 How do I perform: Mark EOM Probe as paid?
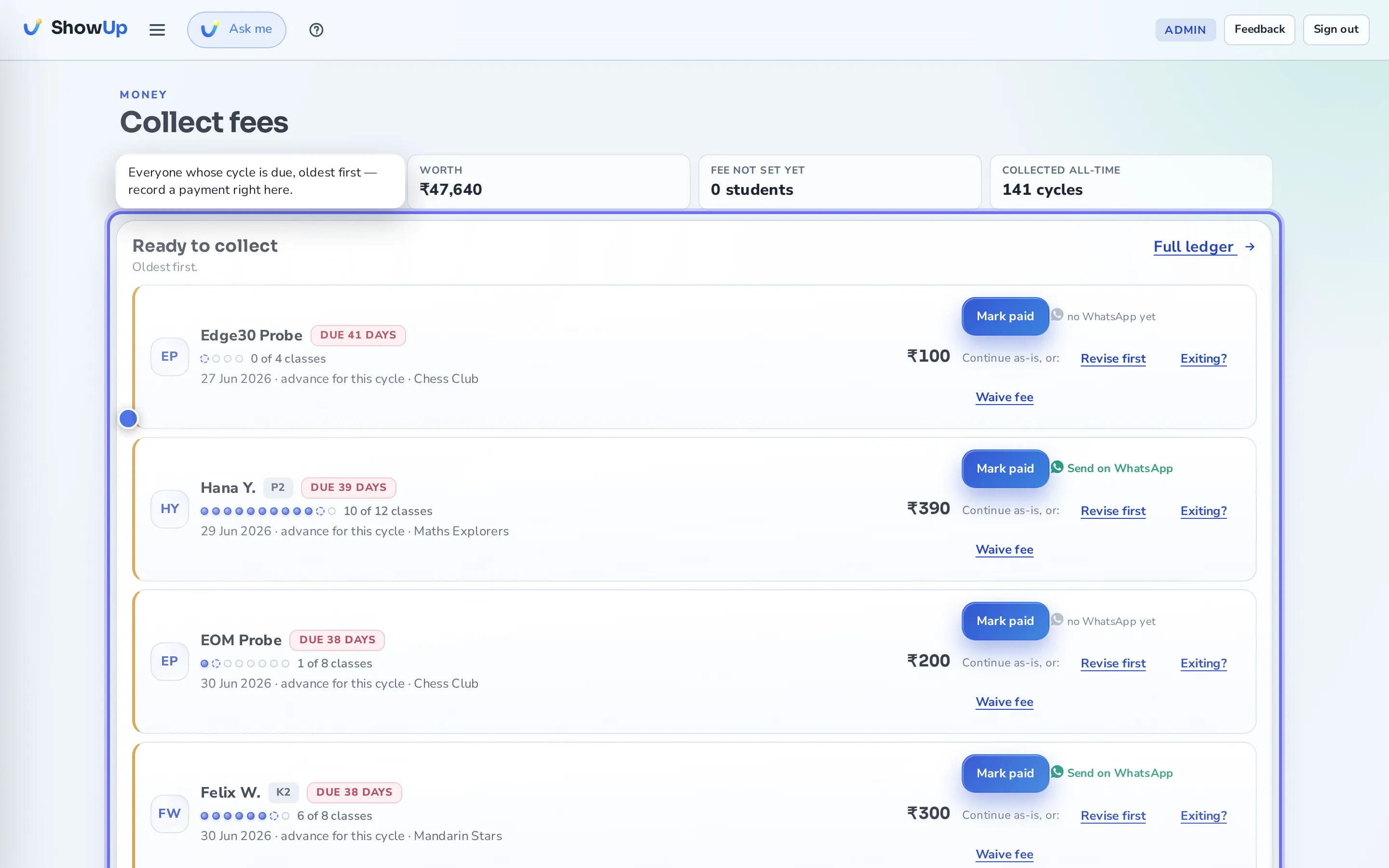coord(1005,621)
